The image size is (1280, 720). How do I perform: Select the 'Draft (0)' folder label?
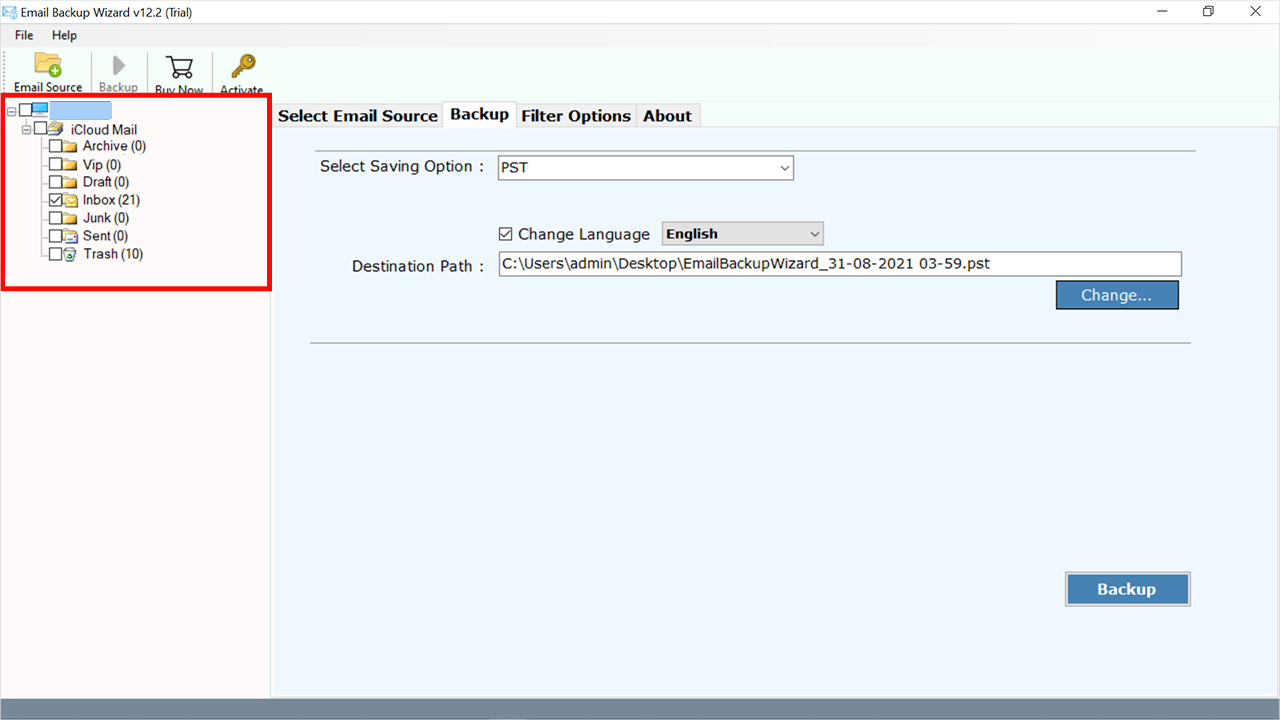coord(106,182)
